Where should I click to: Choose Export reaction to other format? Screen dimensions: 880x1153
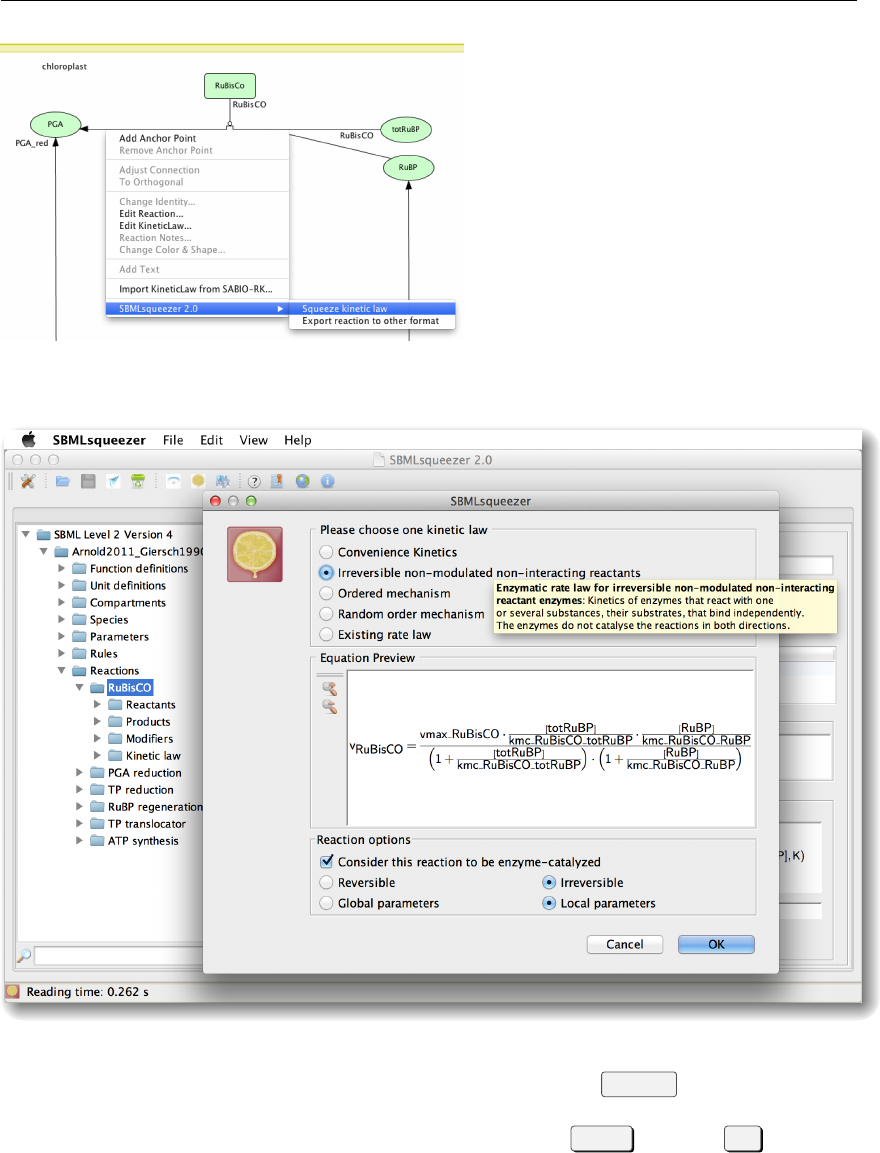coord(373,321)
